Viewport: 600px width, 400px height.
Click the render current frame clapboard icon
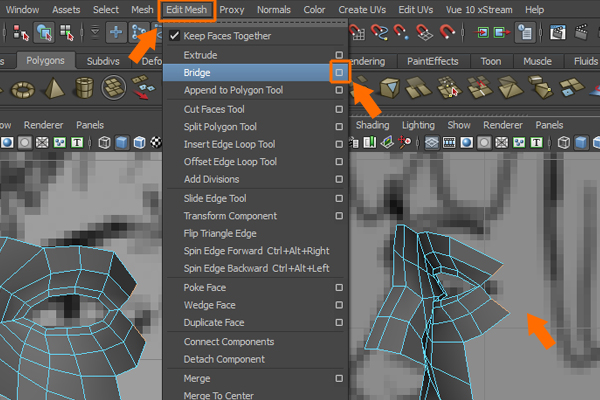pos(558,33)
